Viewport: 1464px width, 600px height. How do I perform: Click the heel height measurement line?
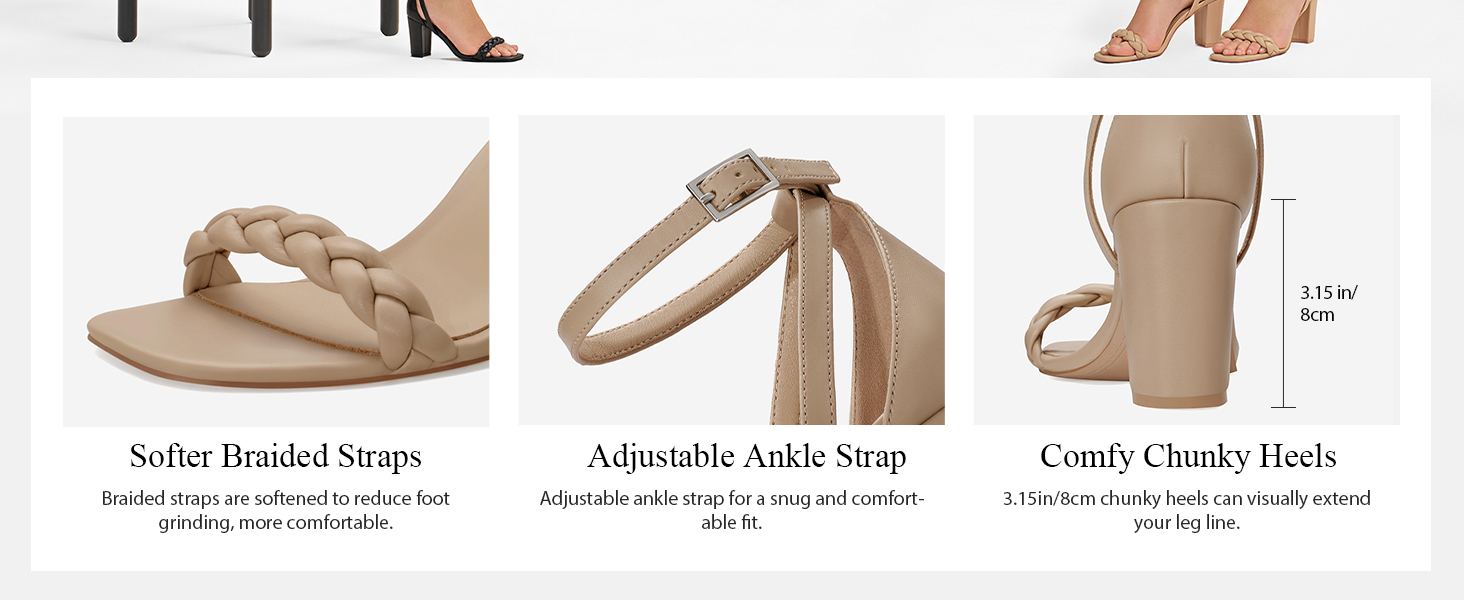(x=1283, y=303)
